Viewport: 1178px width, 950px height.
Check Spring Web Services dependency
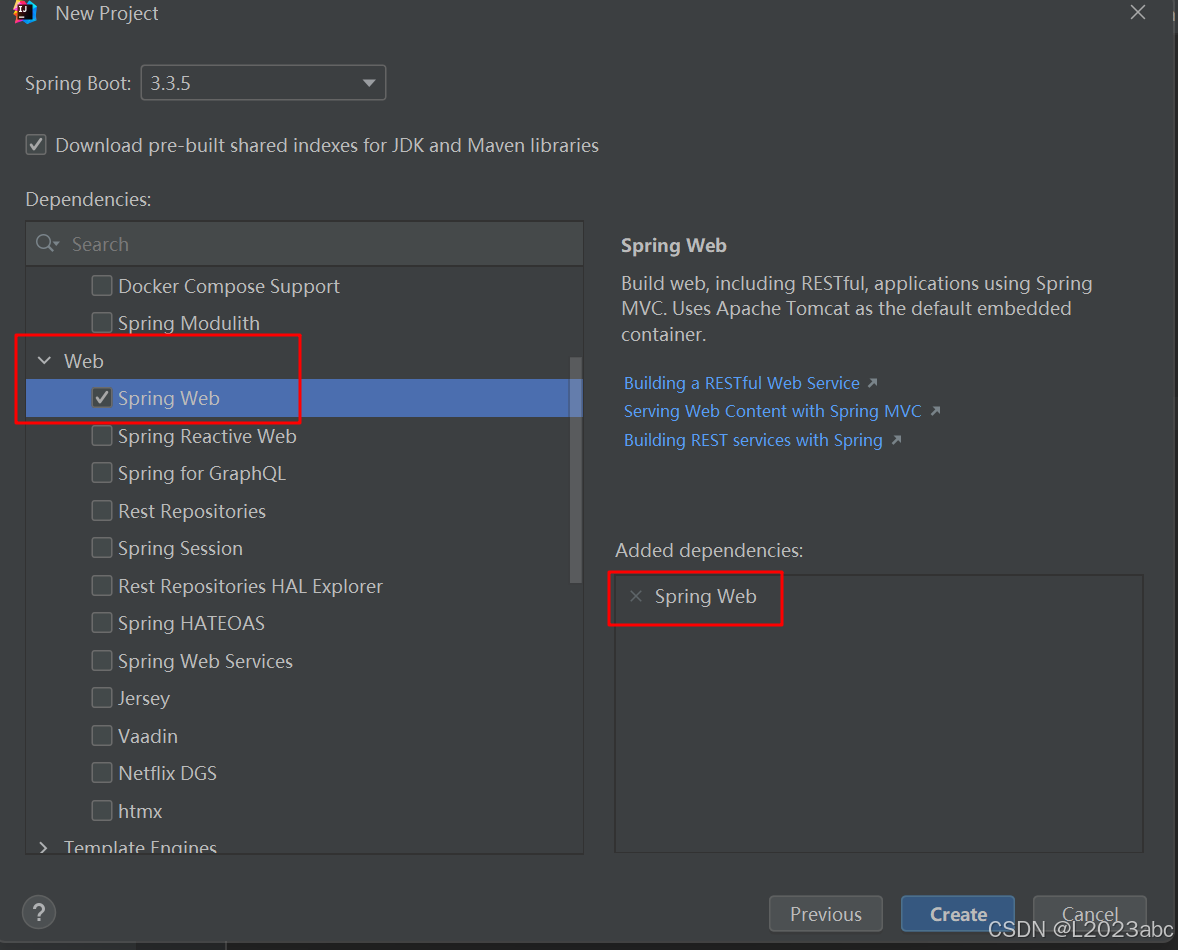click(101, 661)
